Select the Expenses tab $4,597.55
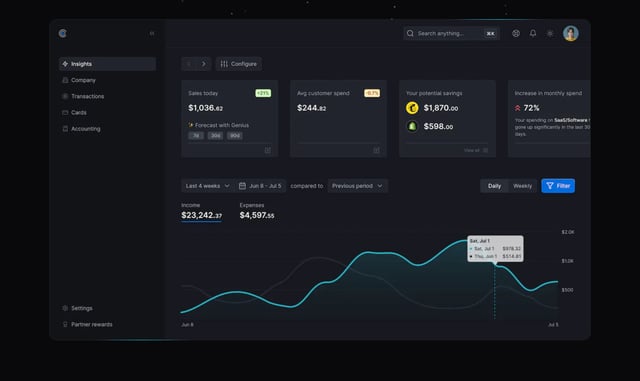 coord(257,212)
